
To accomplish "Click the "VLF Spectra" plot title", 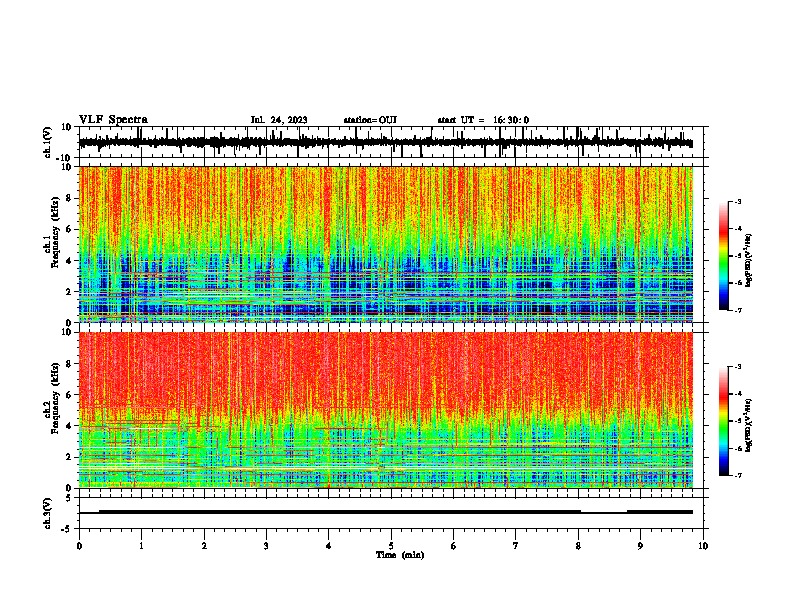I will point(113,120).
